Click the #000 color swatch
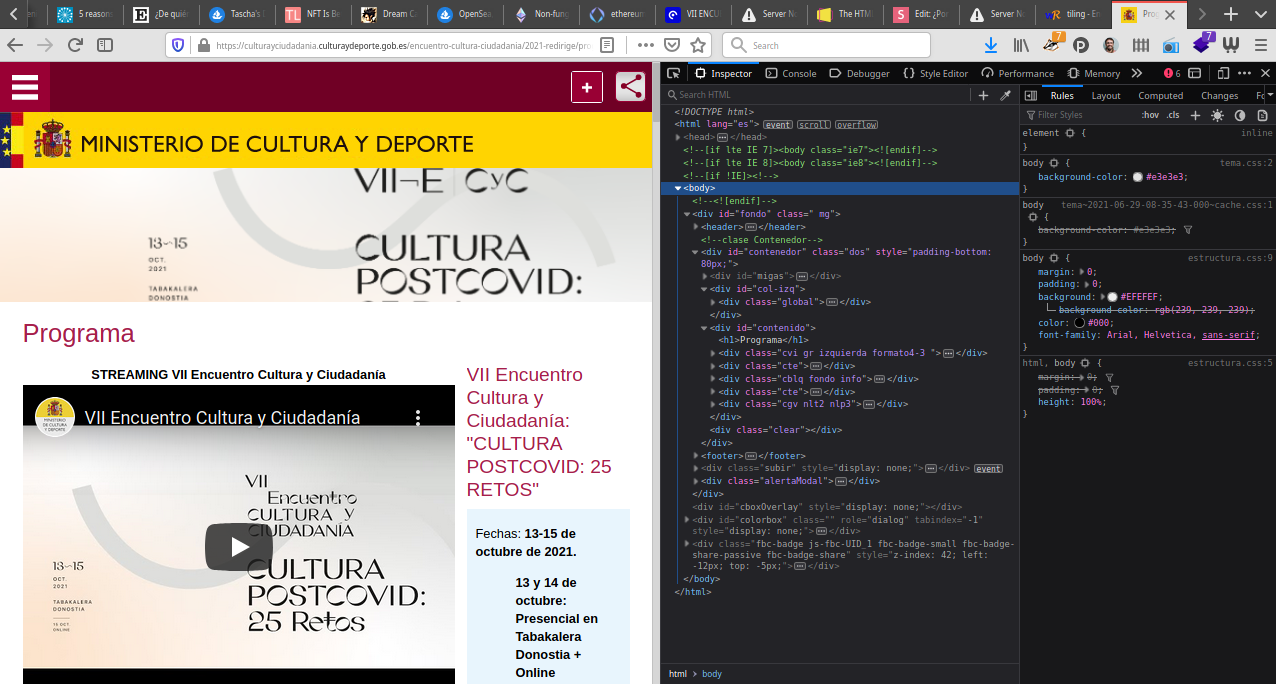 tap(1080, 323)
